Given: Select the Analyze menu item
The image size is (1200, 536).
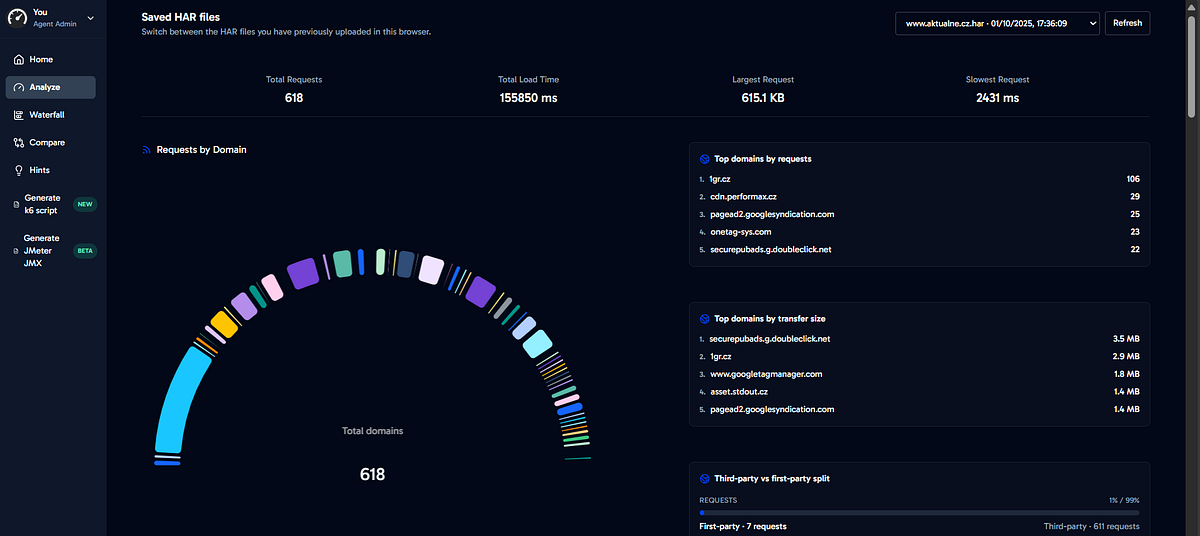Looking at the screenshot, I should pyautogui.click(x=51, y=88).
